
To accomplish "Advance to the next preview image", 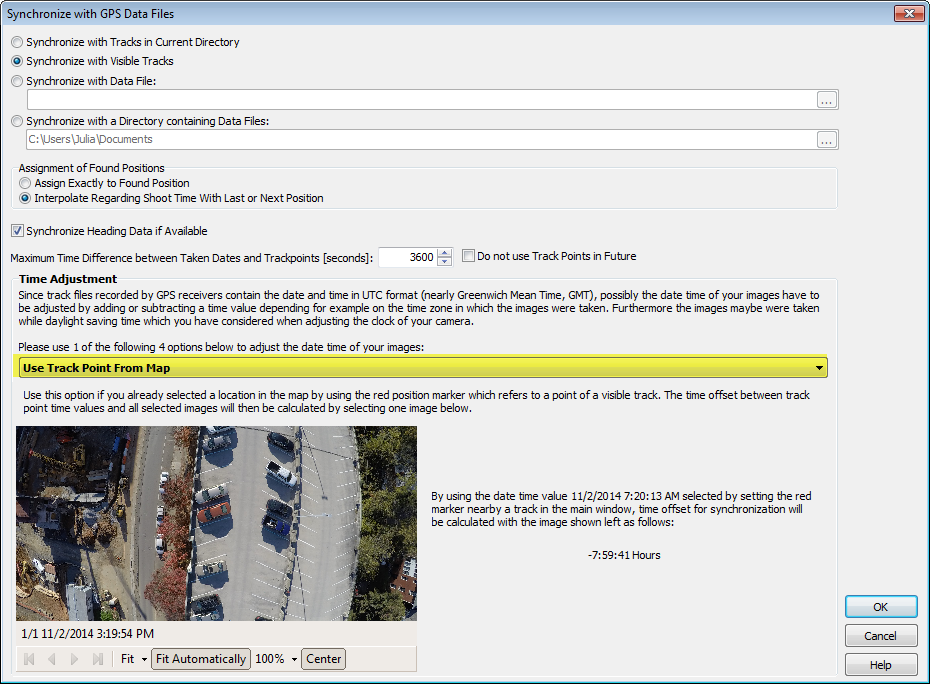I will (74, 659).
